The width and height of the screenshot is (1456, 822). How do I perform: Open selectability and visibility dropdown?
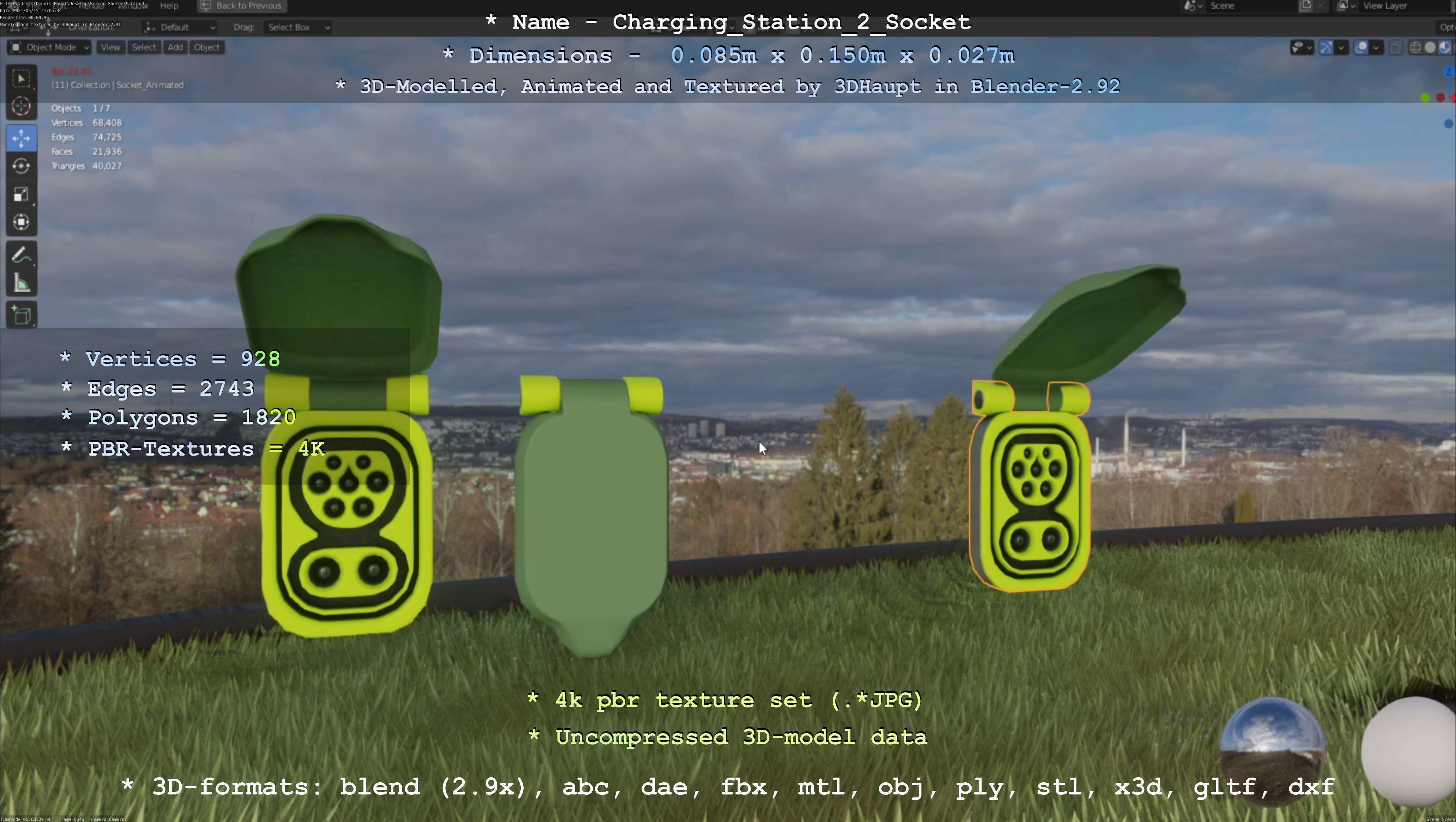click(x=1302, y=47)
